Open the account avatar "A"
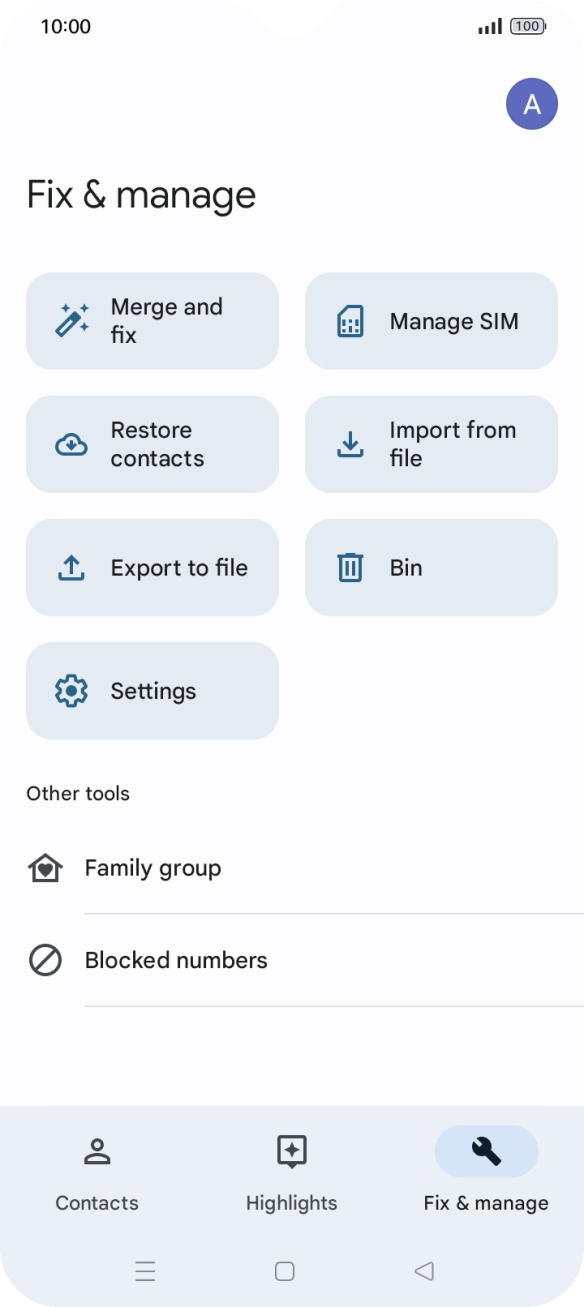The width and height of the screenshot is (584, 1307). pyautogui.click(x=532, y=104)
